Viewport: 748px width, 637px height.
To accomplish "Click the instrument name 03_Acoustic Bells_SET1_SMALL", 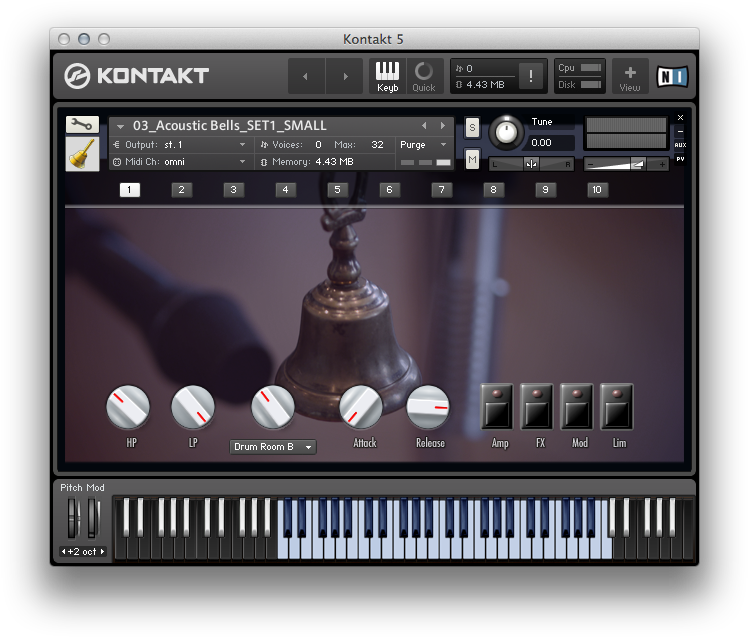I will pyautogui.click(x=229, y=125).
